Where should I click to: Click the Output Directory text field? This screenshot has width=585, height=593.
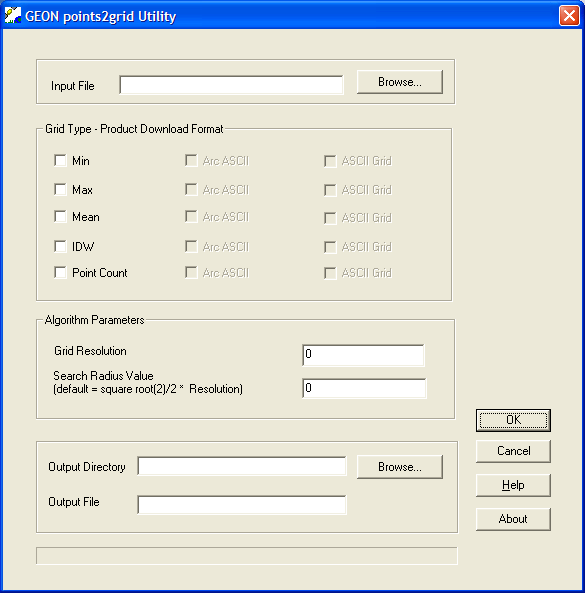242,466
